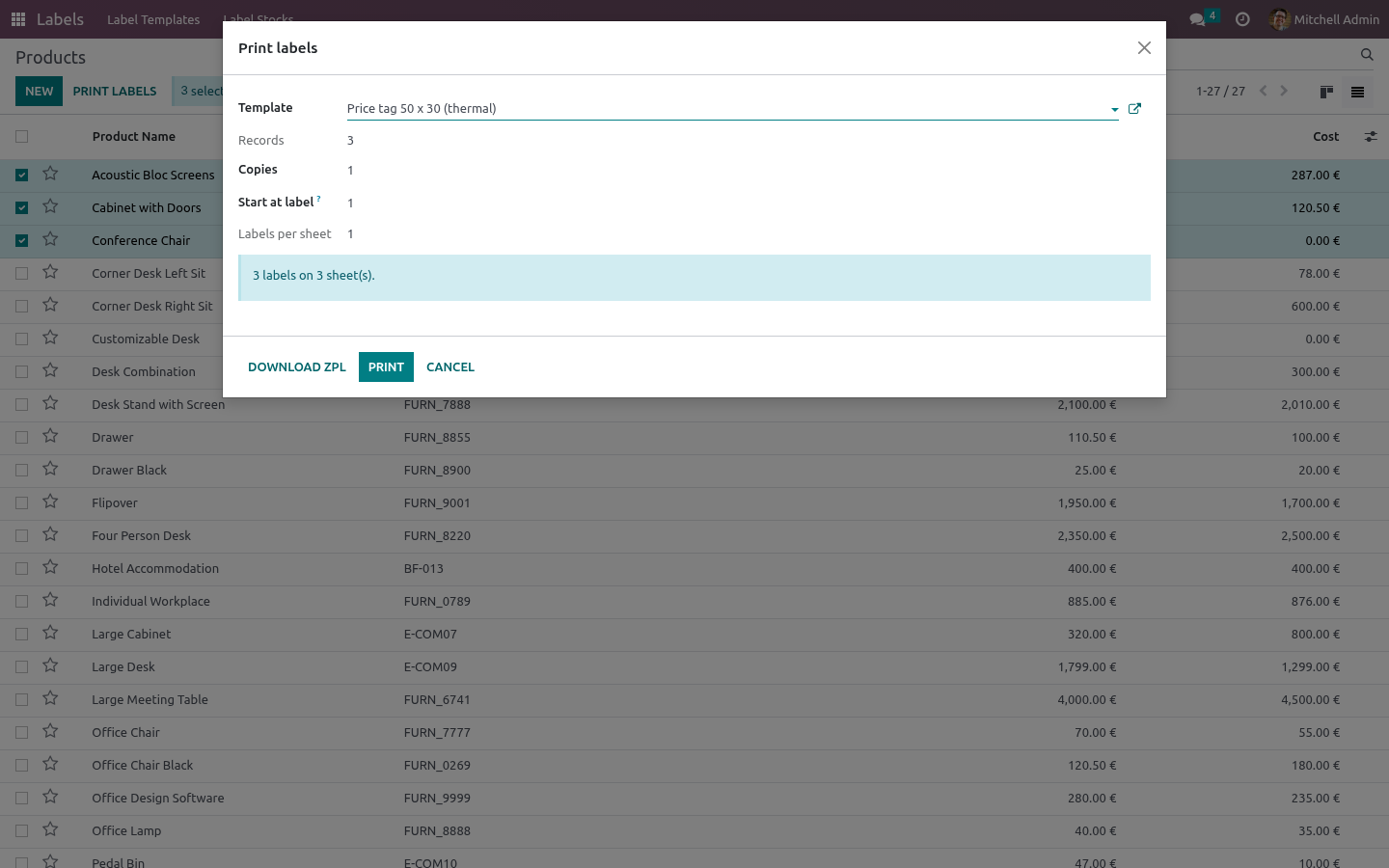The image size is (1389, 868).
Task: Edit the Copies field value
Action: [x=749, y=171]
